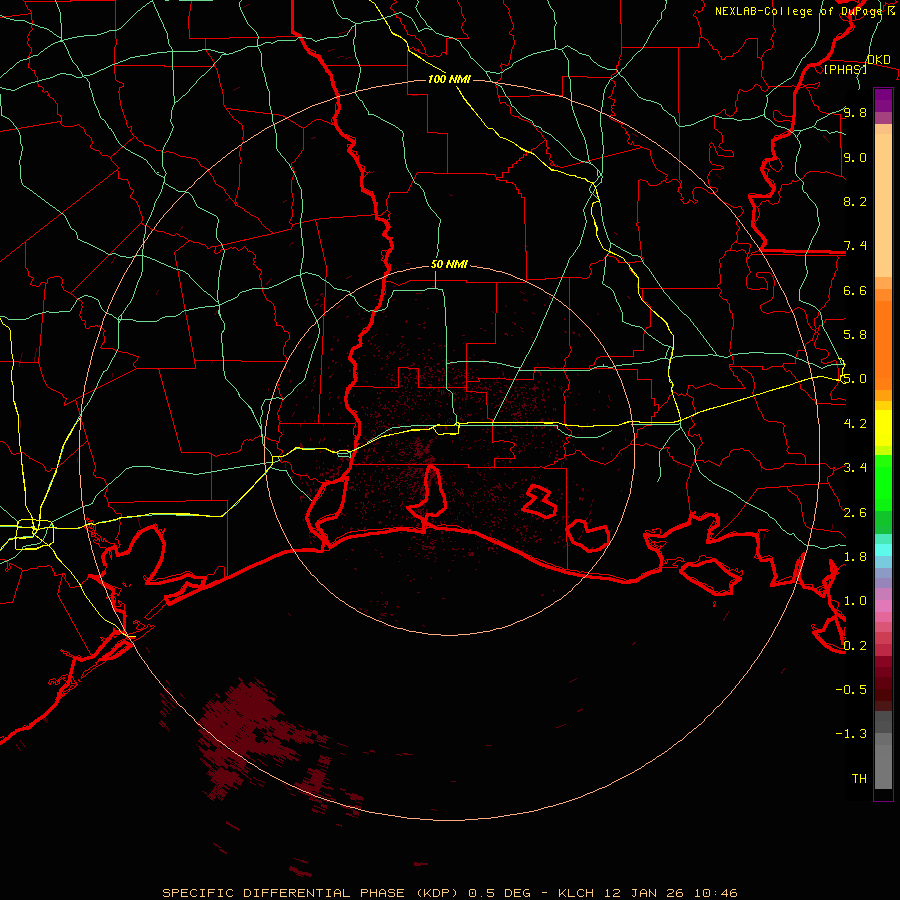The width and height of the screenshot is (900, 900).
Task: Select the 2.6 value on the color scale
Action: click(x=855, y=513)
